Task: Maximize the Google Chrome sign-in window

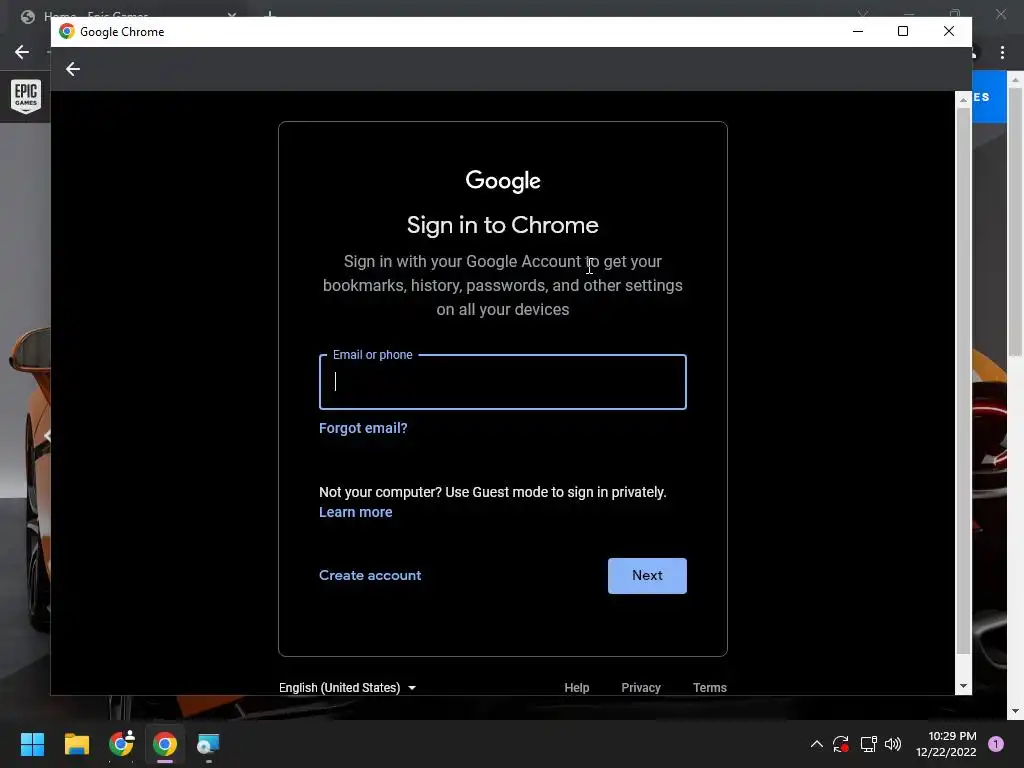Action: tap(903, 31)
